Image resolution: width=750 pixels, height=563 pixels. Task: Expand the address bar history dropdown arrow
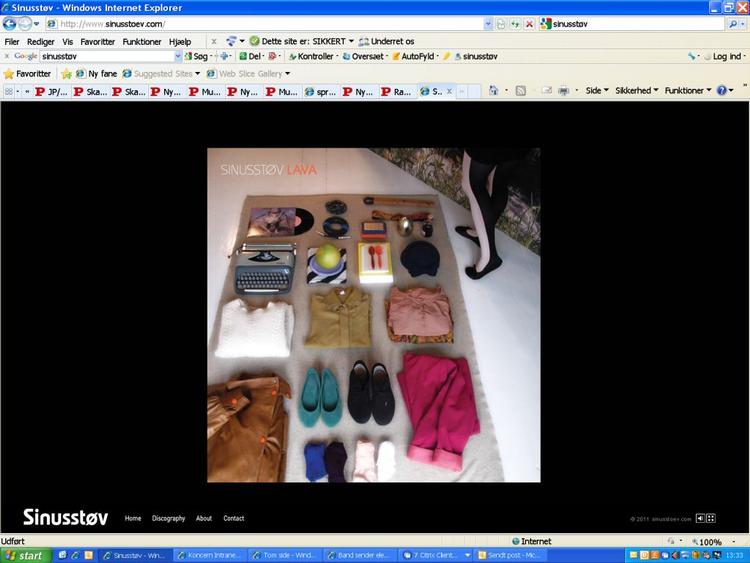tap(487, 24)
